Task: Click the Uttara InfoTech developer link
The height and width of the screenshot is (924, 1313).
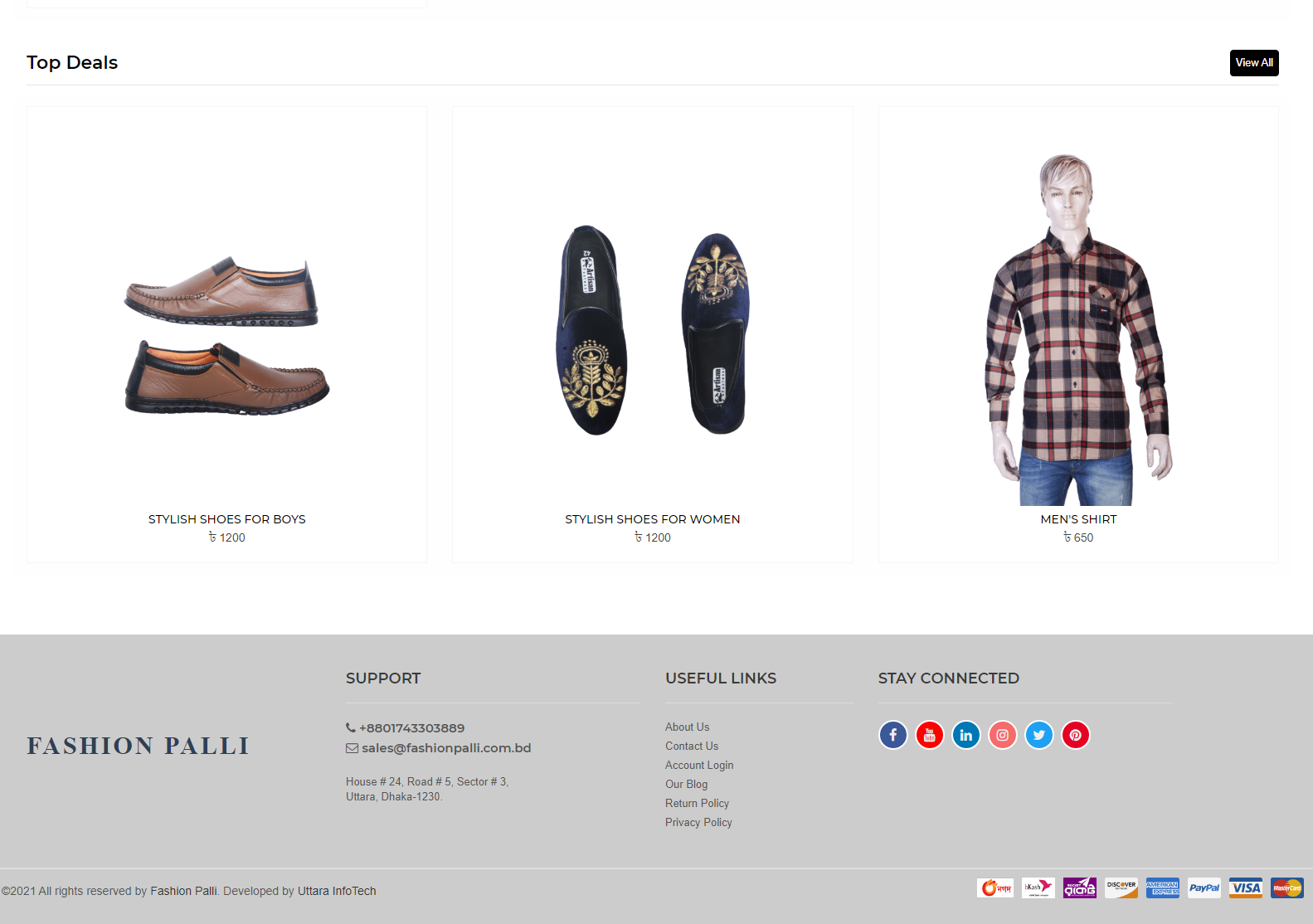Action: click(x=337, y=891)
